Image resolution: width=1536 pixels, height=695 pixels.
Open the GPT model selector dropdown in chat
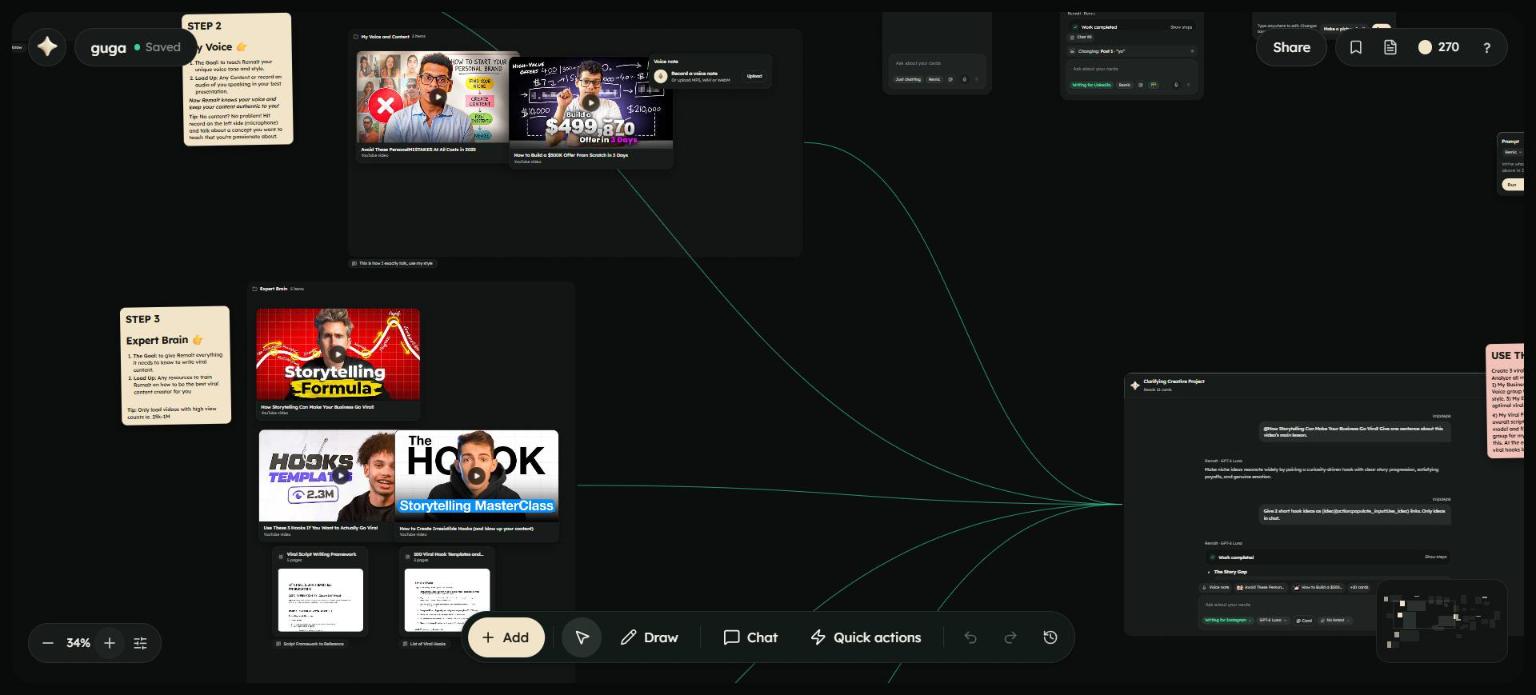1273,620
